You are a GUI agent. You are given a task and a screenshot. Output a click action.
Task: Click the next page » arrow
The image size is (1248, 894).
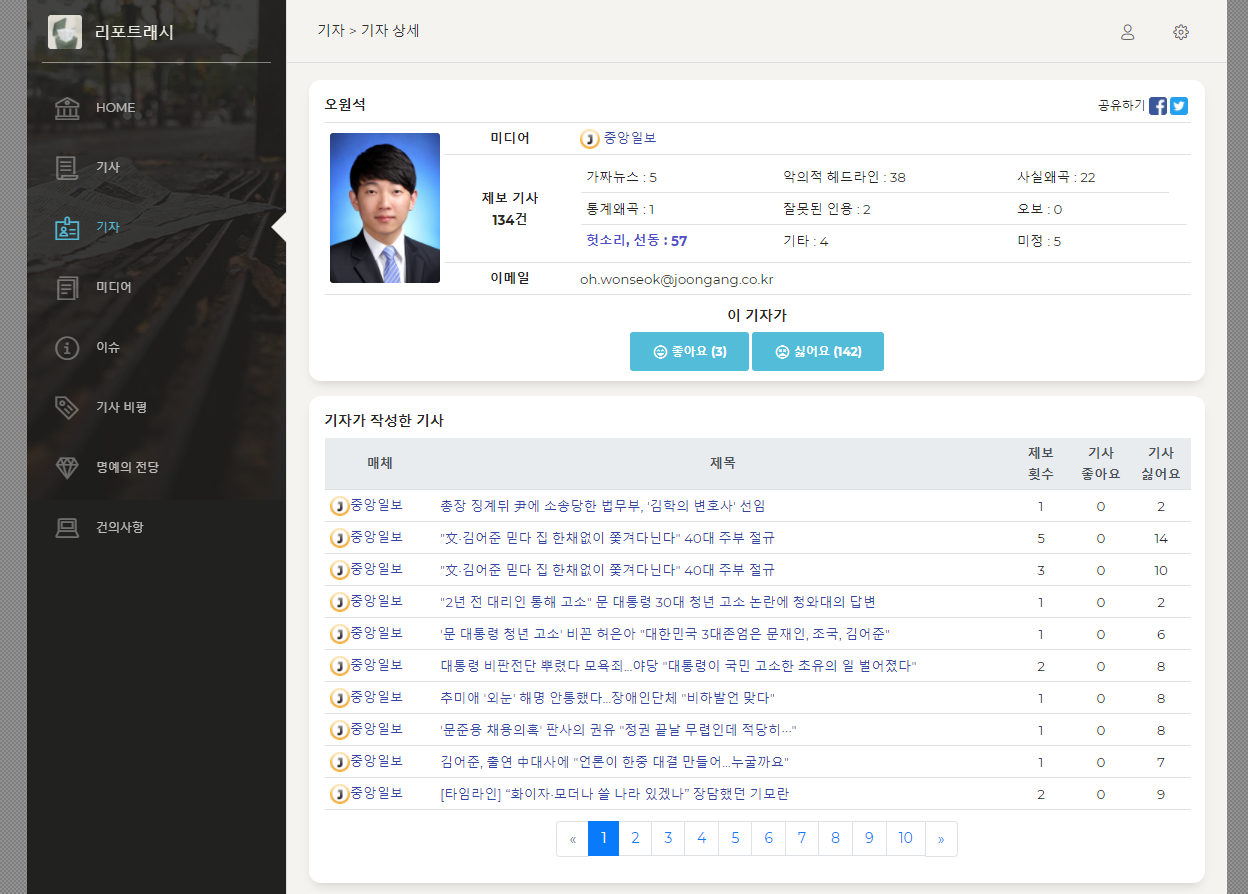coord(941,839)
